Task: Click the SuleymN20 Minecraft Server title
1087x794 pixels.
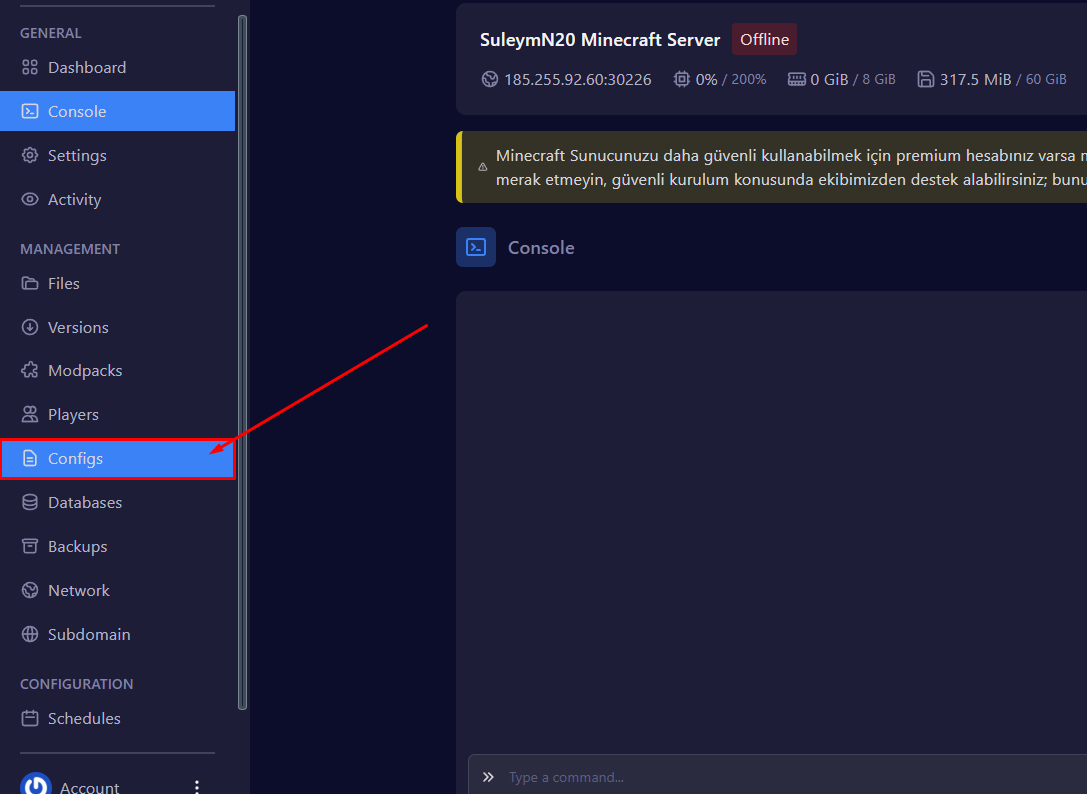Action: tap(600, 40)
